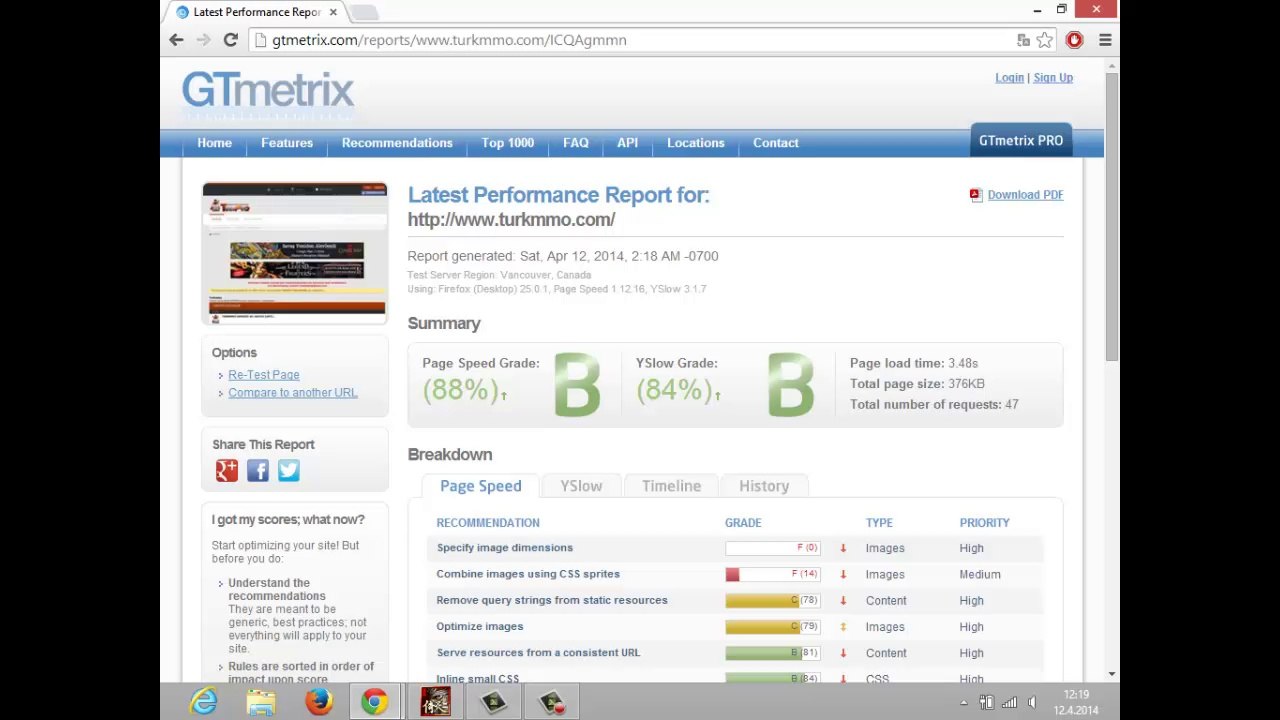
Task: Open the http://www.turkmmo.com/ link
Action: (x=511, y=220)
